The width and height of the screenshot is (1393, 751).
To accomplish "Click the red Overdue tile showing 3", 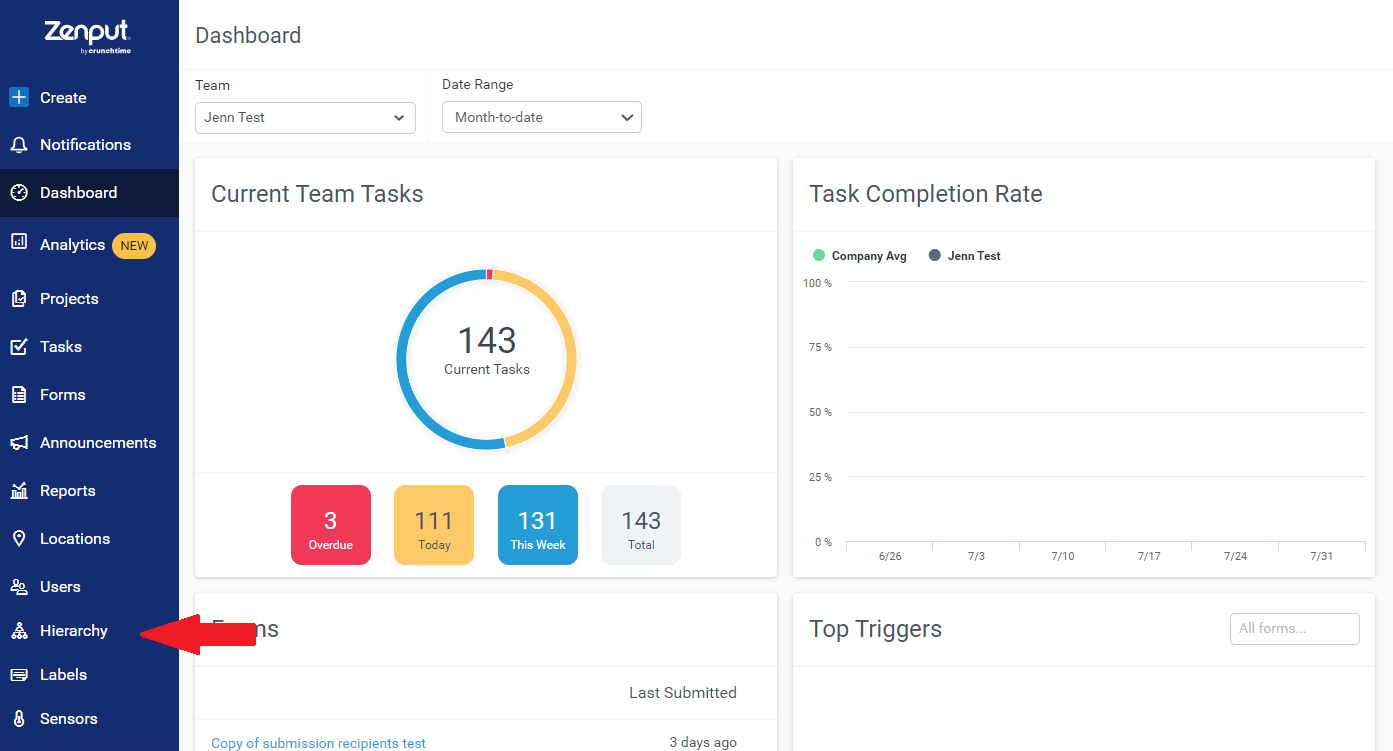I will (331, 525).
